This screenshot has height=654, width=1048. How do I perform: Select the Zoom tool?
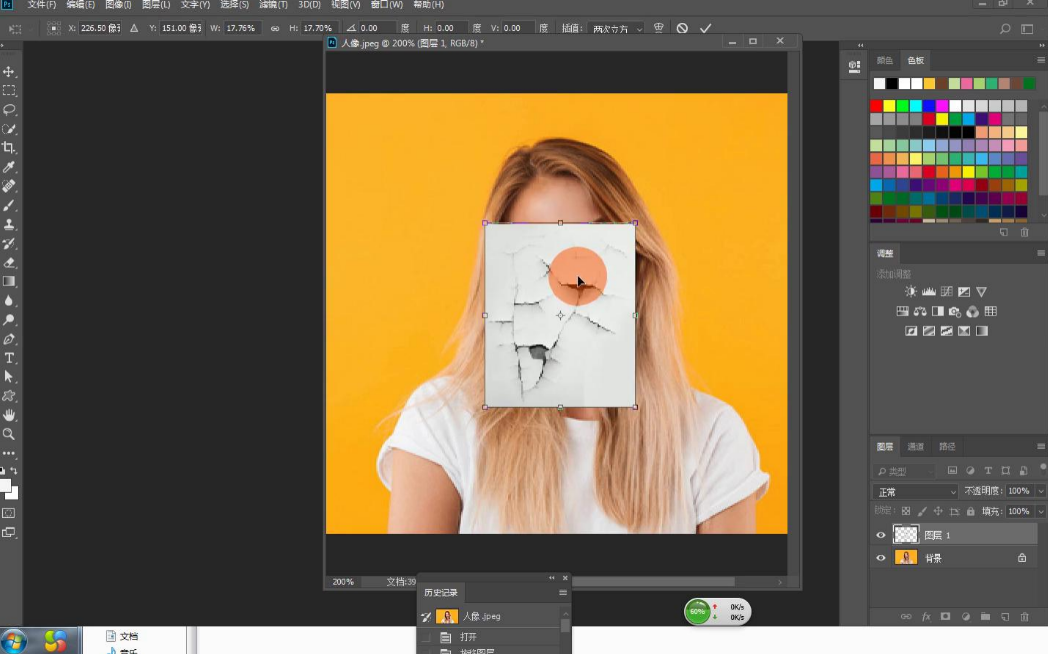pos(9,434)
